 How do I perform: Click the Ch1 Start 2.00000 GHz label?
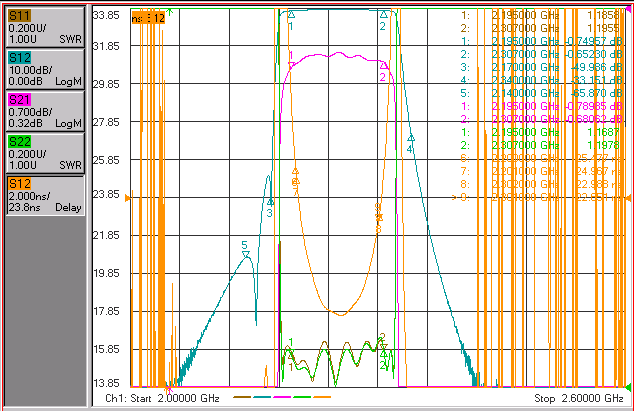point(162,398)
